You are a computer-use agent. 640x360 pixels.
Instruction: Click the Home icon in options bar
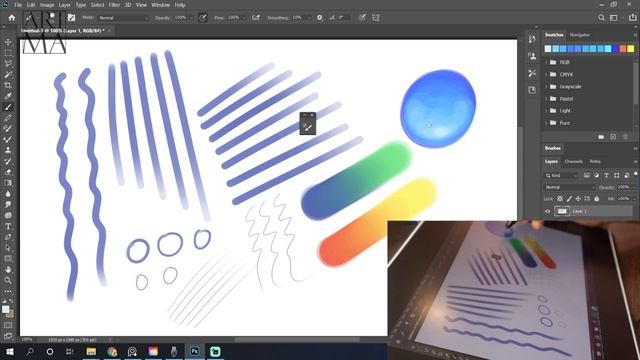[11, 18]
